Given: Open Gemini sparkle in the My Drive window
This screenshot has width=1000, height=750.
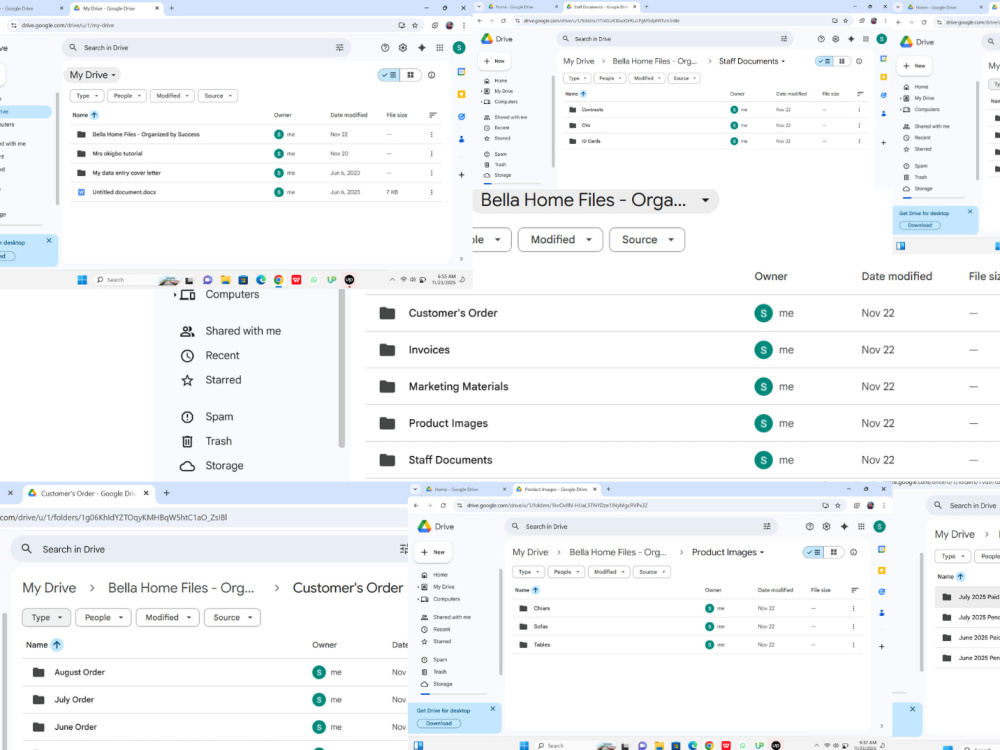Looking at the screenshot, I should point(422,48).
